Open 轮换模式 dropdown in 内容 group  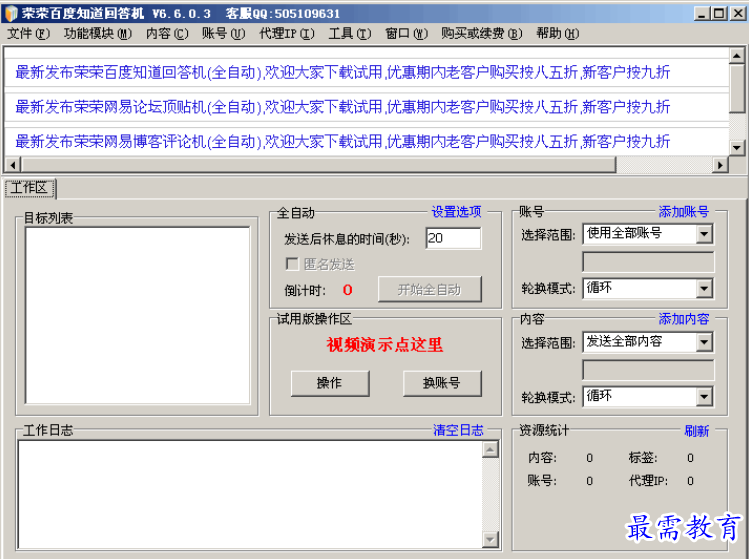pyautogui.click(x=648, y=397)
